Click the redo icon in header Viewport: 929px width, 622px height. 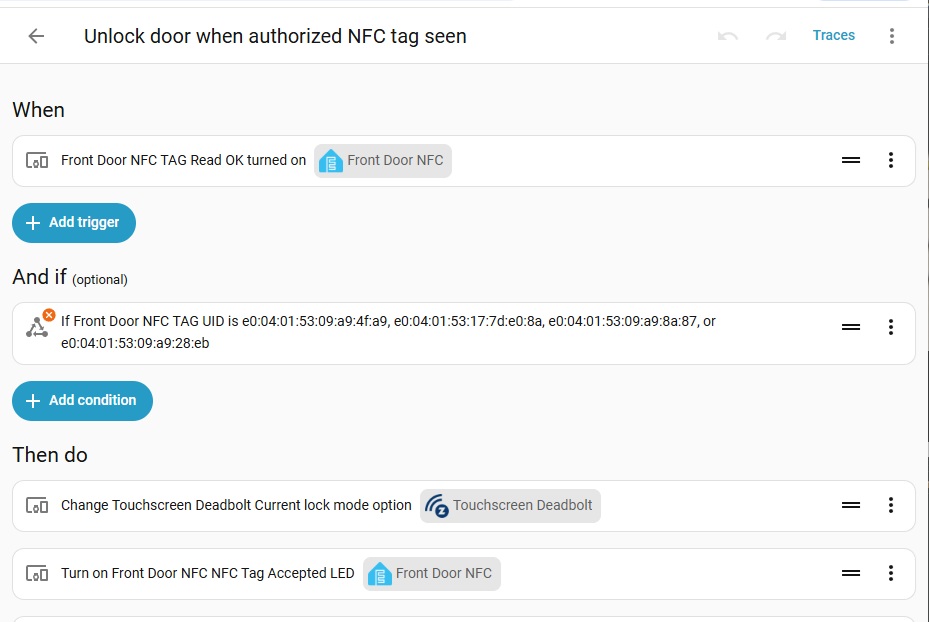point(776,36)
